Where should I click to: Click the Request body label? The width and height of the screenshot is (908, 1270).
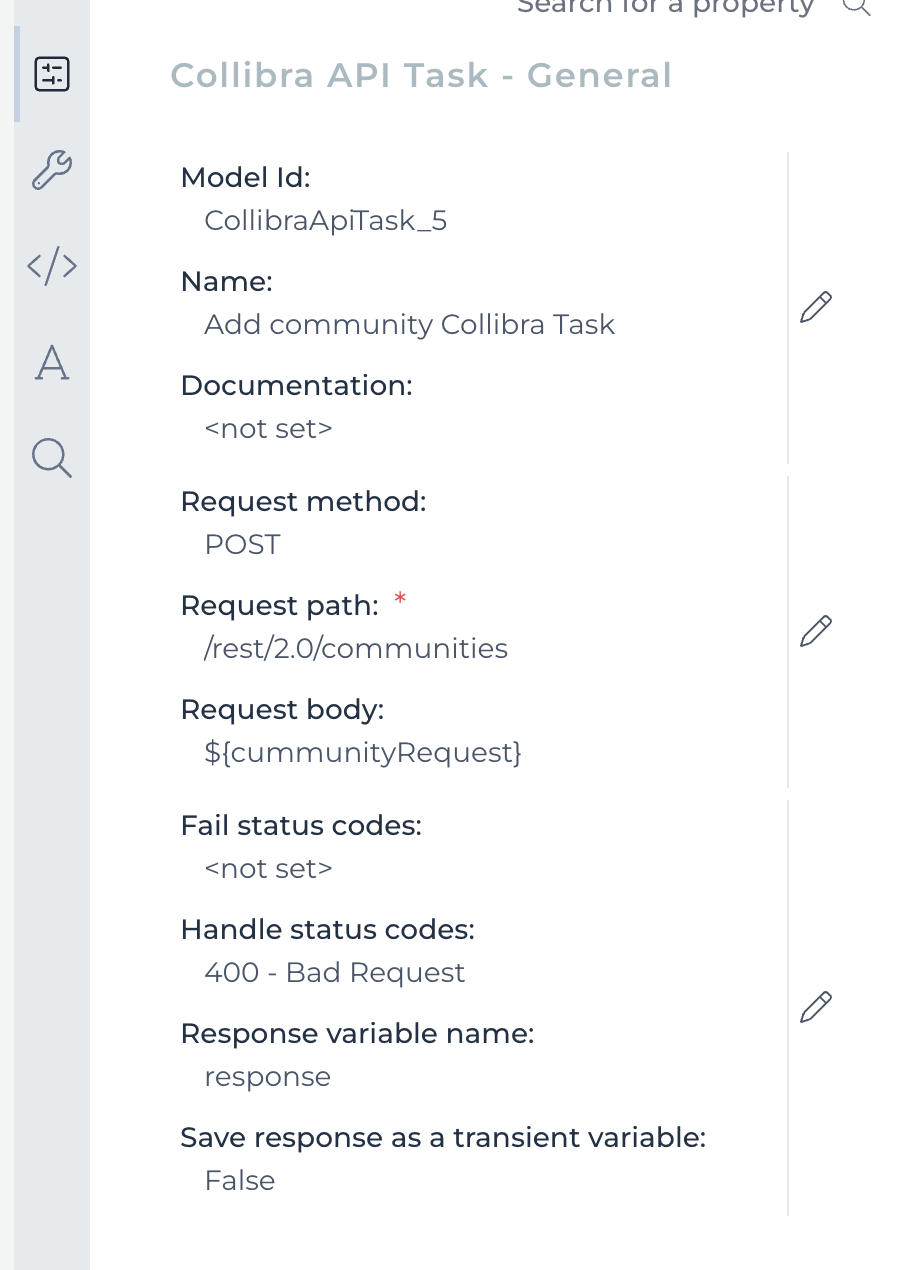tap(283, 710)
